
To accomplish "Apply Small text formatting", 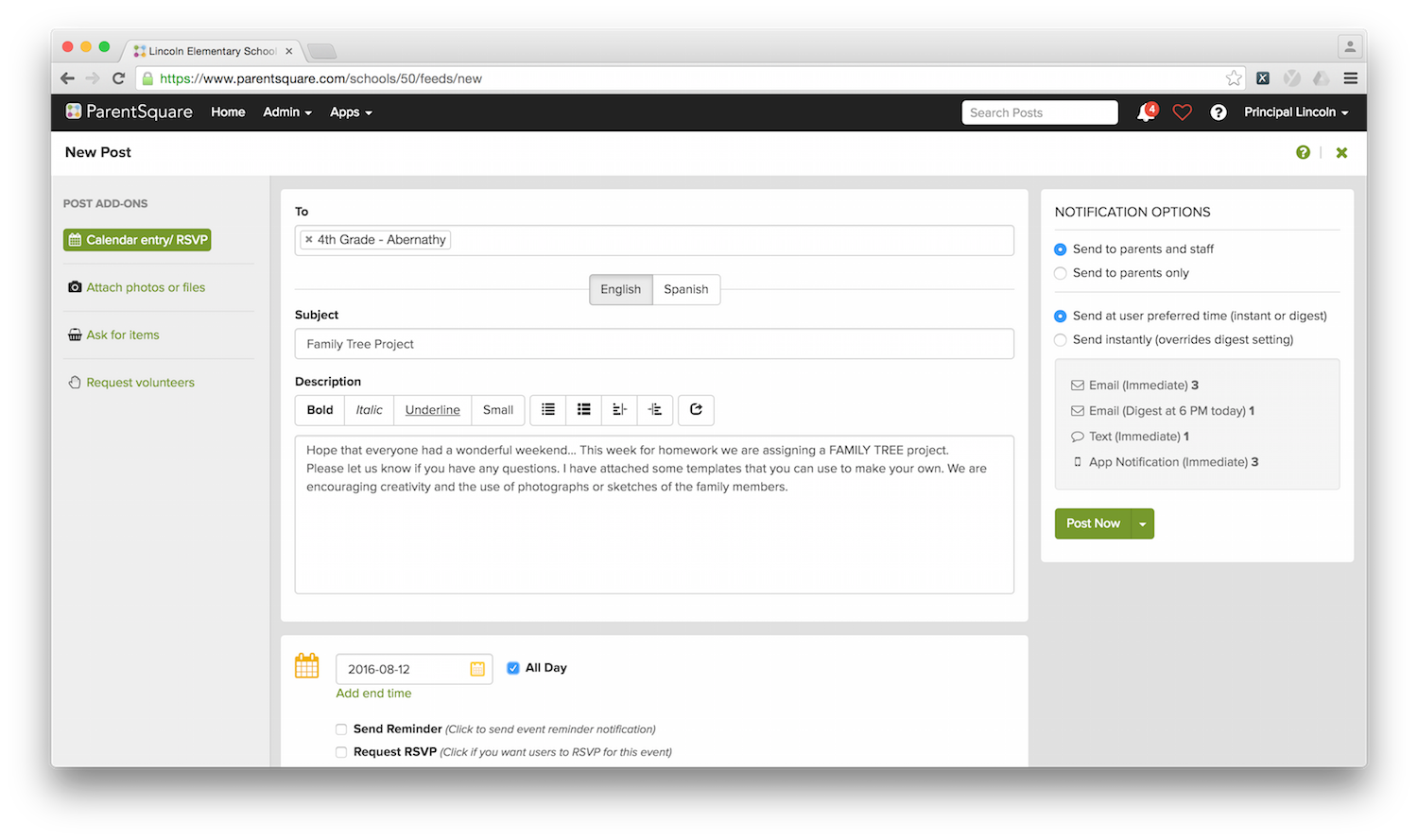I will point(498,409).
